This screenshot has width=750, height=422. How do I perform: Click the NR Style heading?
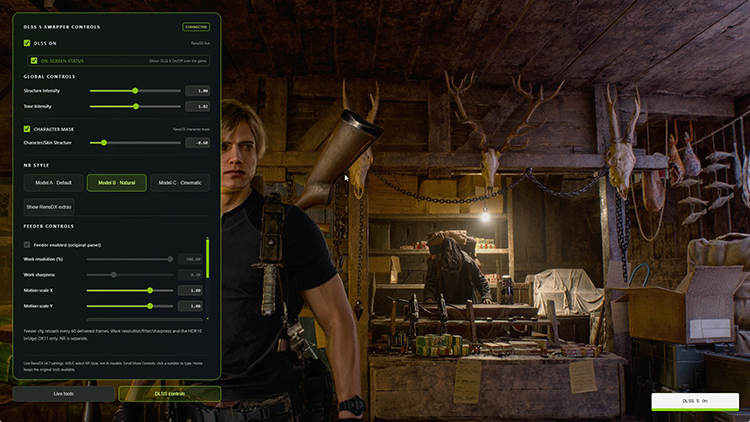click(x=36, y=165)
